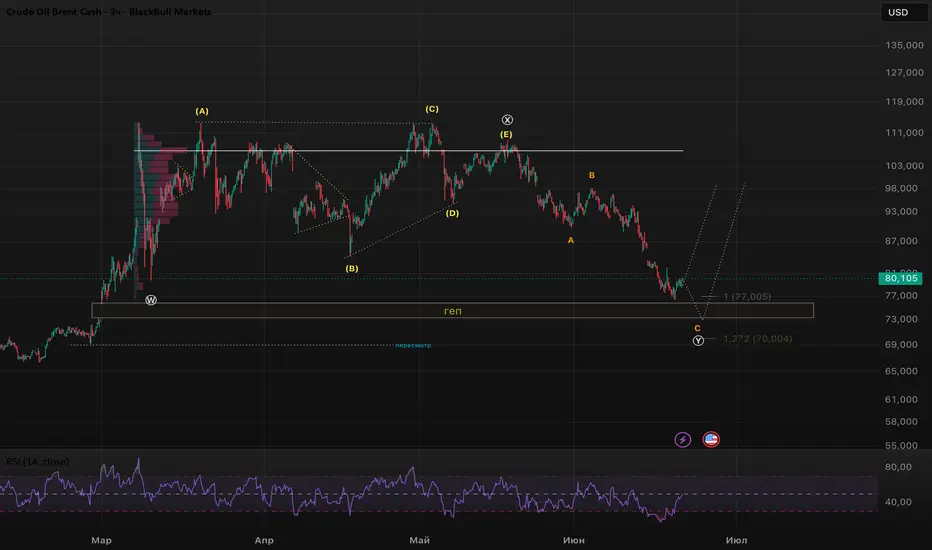Select the purple RSI line in indicator pane
932x550 pixels.
[x=342, y=491]
